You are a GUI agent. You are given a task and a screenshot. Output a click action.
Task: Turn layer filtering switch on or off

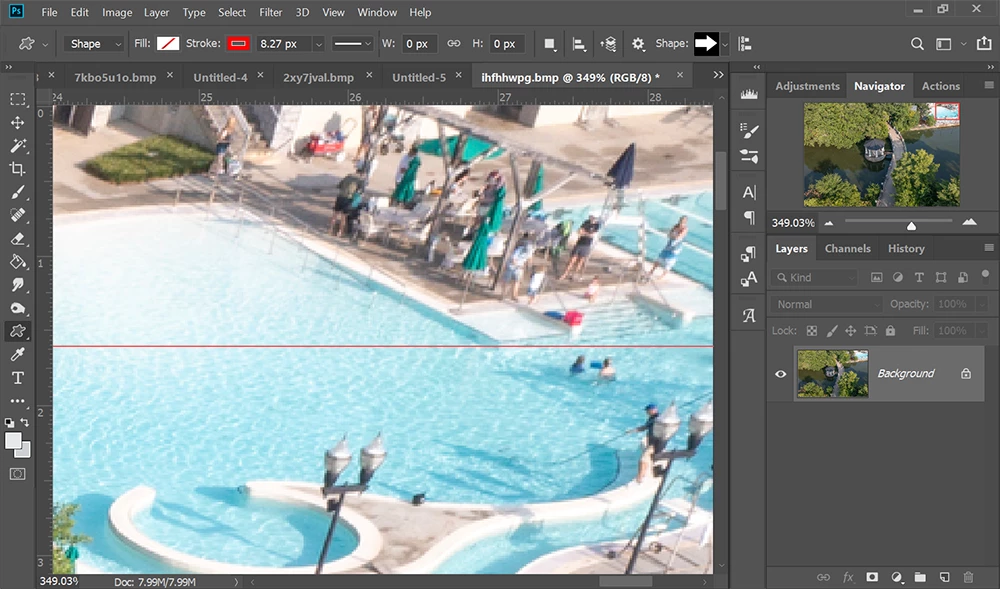click(x=985, y=275)
